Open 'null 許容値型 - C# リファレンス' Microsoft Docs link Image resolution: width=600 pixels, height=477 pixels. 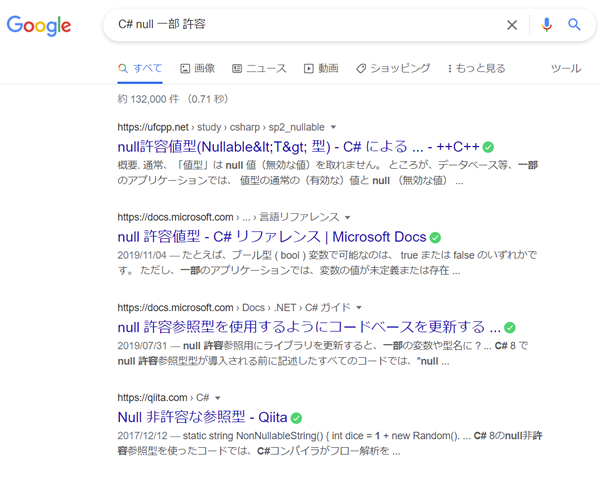tap(272, 237)
